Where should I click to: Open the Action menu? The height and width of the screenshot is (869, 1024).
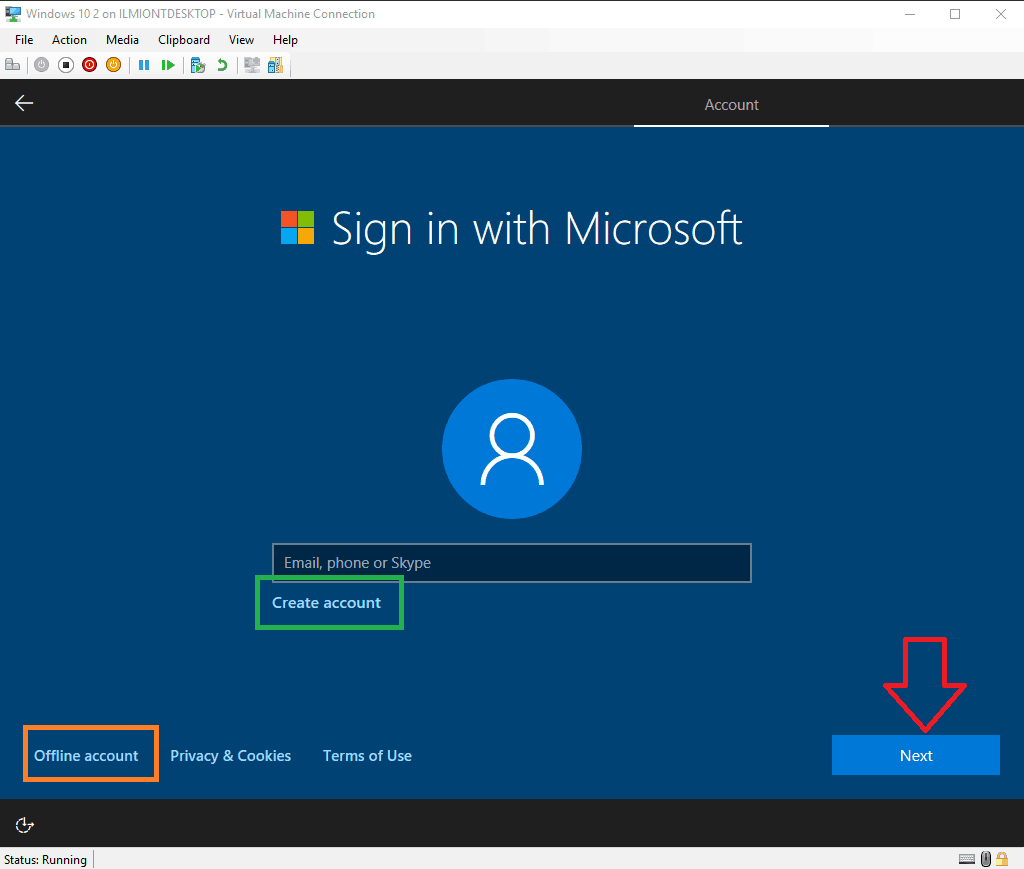pyautogui.click(x=69, y=40)
